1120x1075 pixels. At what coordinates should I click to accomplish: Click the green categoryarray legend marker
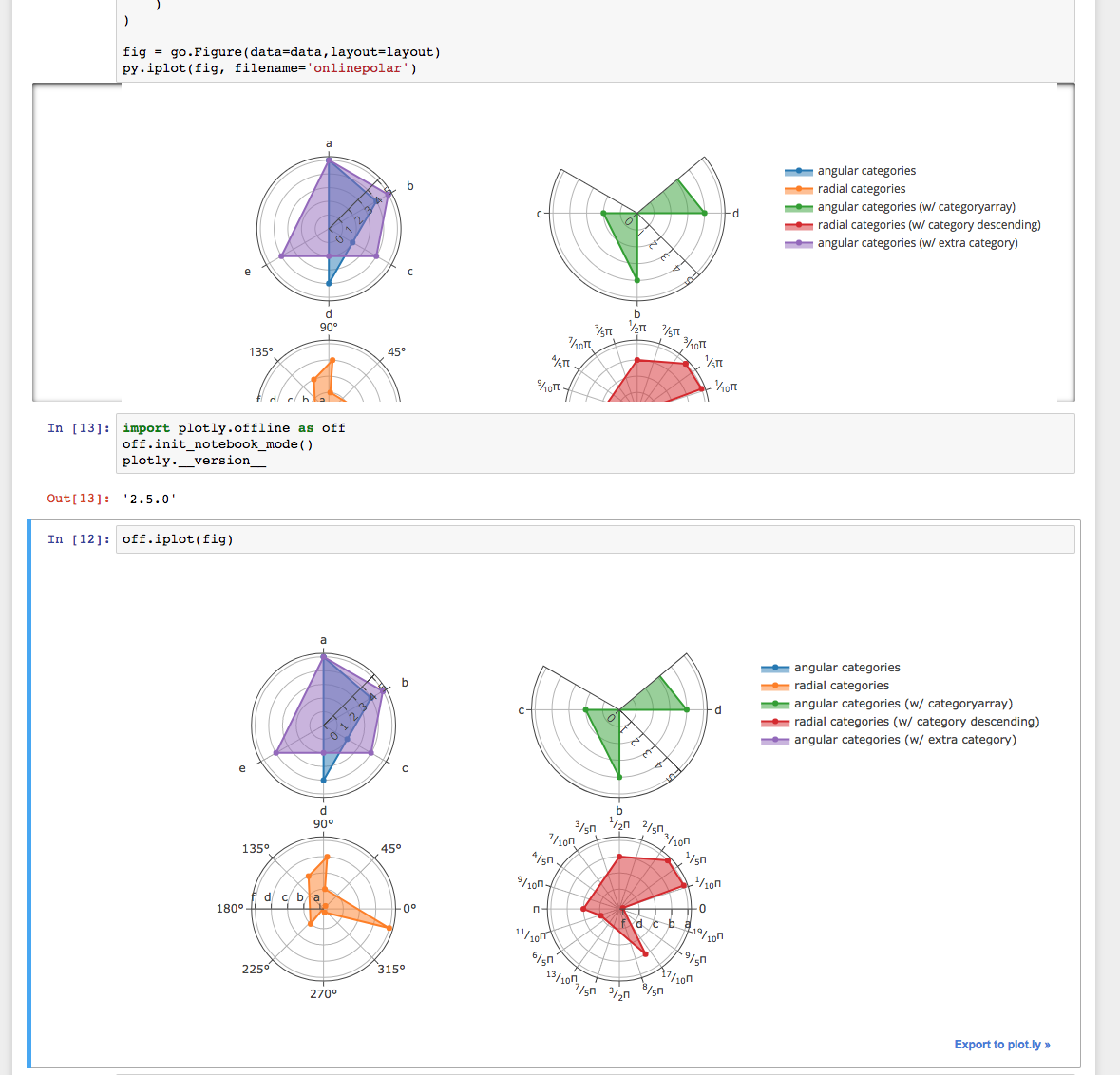pos(798,206)
